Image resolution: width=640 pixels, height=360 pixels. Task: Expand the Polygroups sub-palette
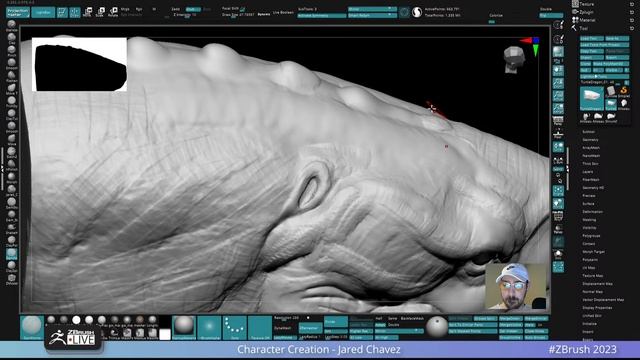pos(591,236)
